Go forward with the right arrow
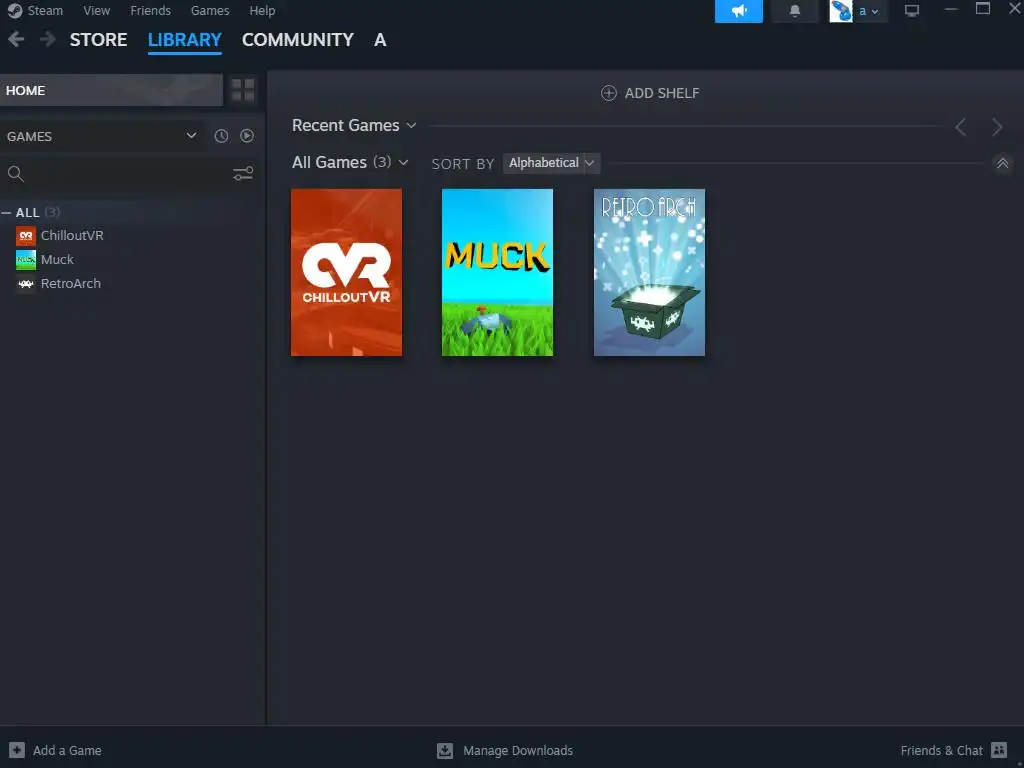Screen dimensions: 1024x768 (x=47, y=39)
